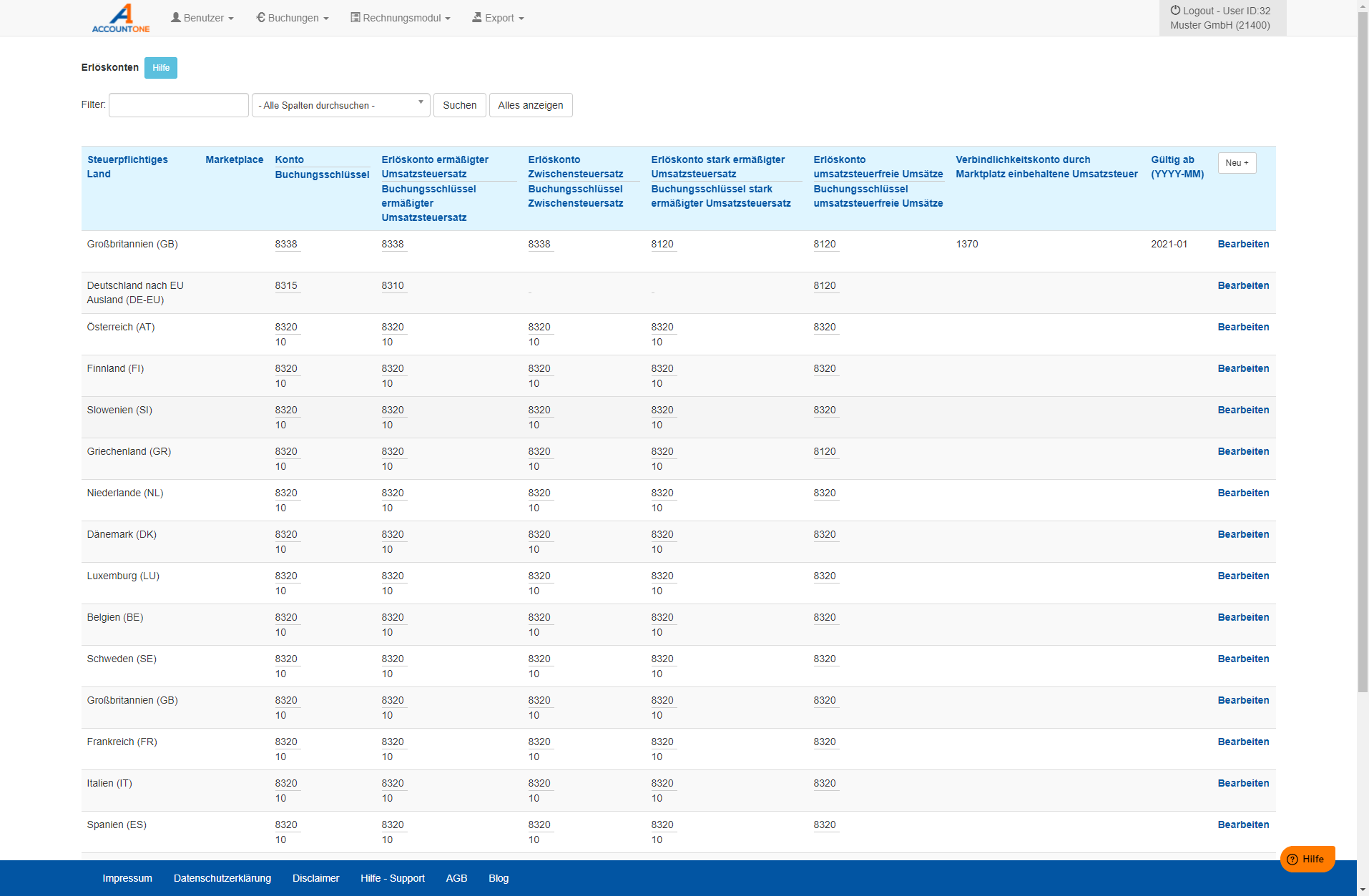Expand the Rechnungsmodul menu
The image size is (1369, 896).
click(401, 18)
